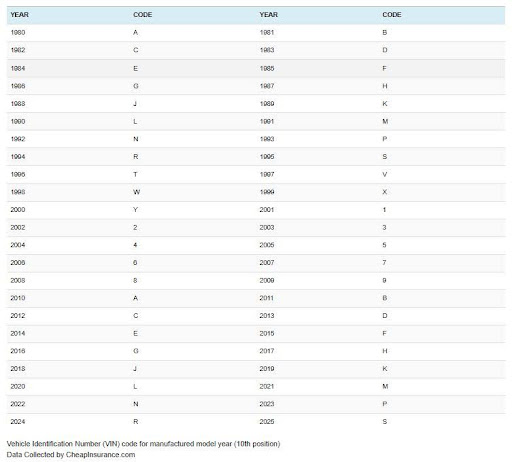Select year 1991 in the table
The width and height of the screenshot is (512, 462).
click(x=267, y=121)
